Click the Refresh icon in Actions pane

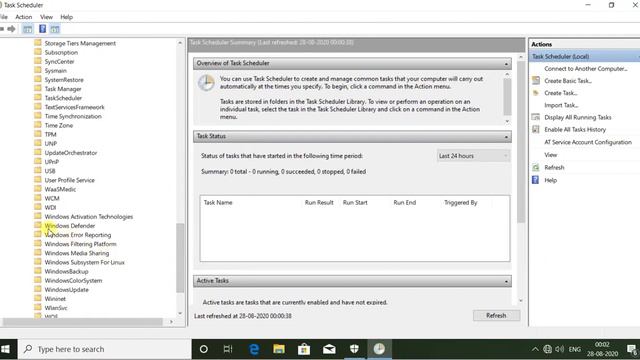536,167
